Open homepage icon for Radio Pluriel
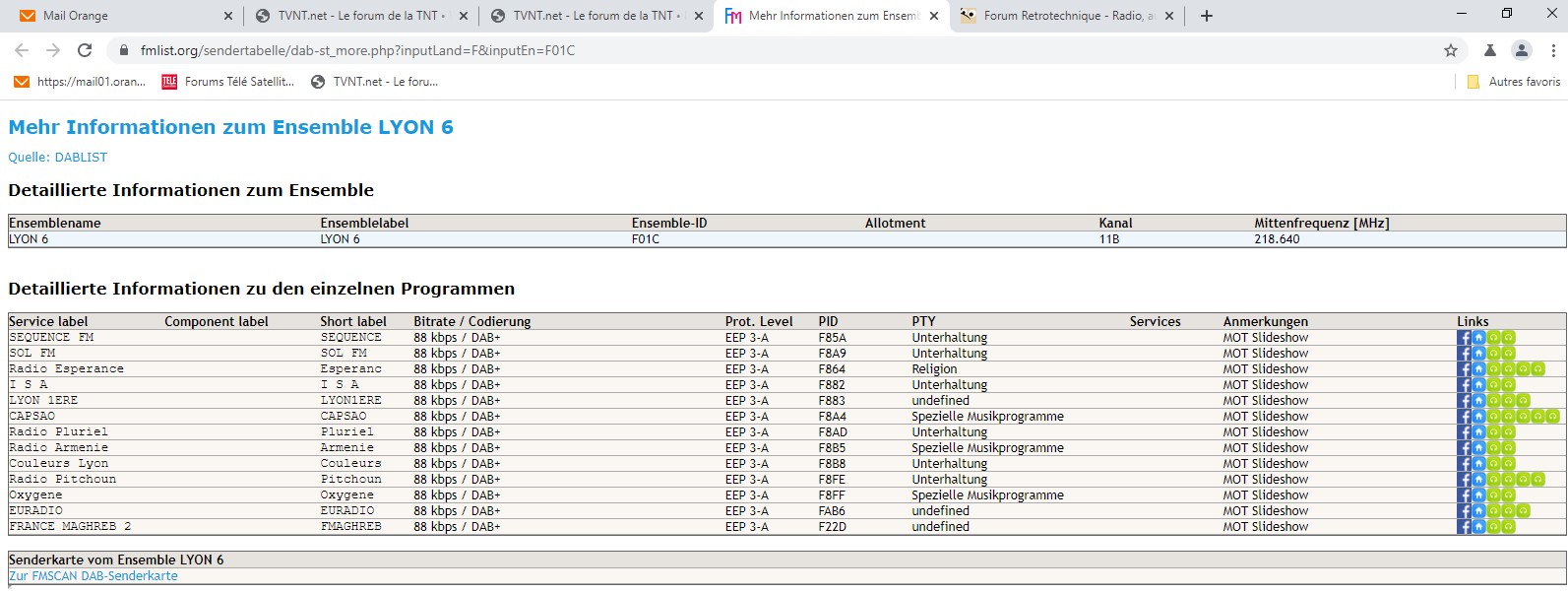The image size is (1568, 593). coord(1478,432)
